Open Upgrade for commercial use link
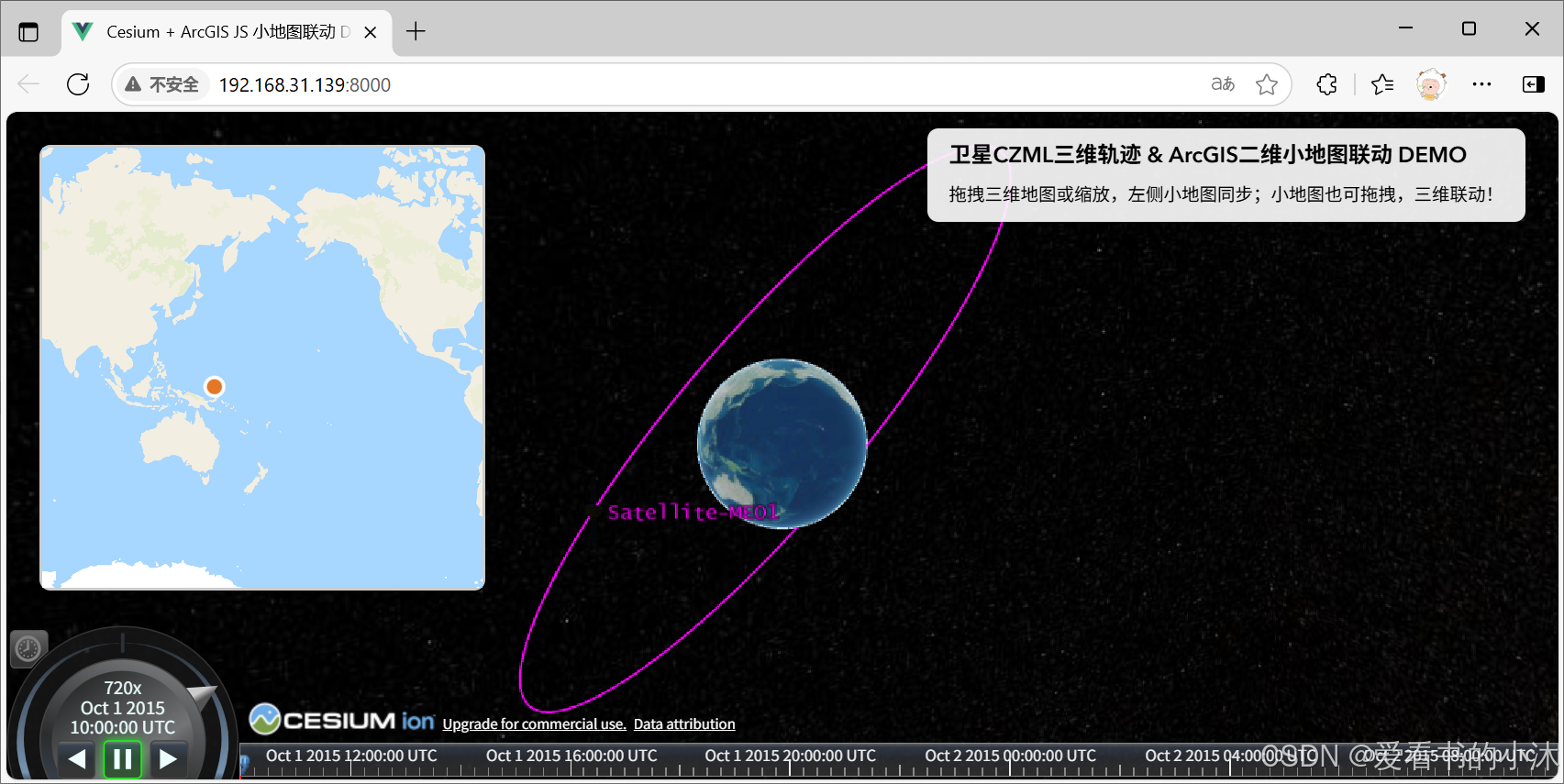Screen dimensions: 1564x784 pyautogui.click(x=534, y=723)
